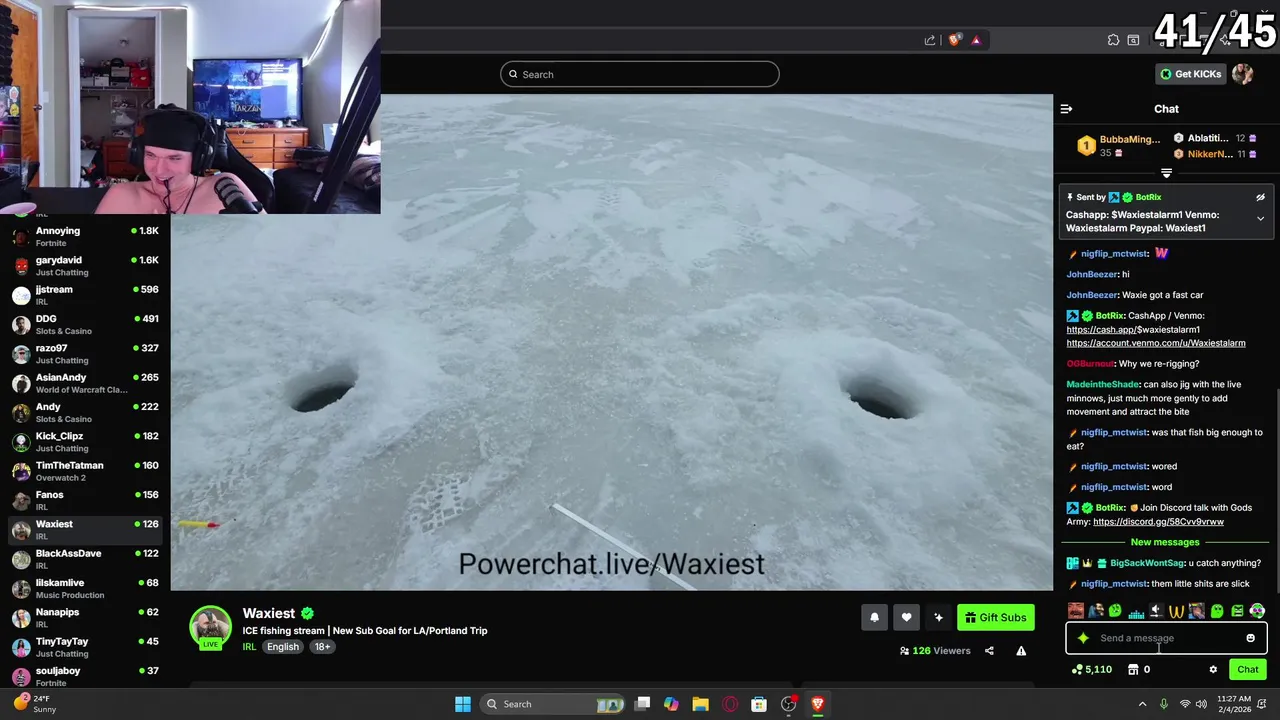Click the Send a message input field
Screen dimensions: 1280x720
(1166, 638)
